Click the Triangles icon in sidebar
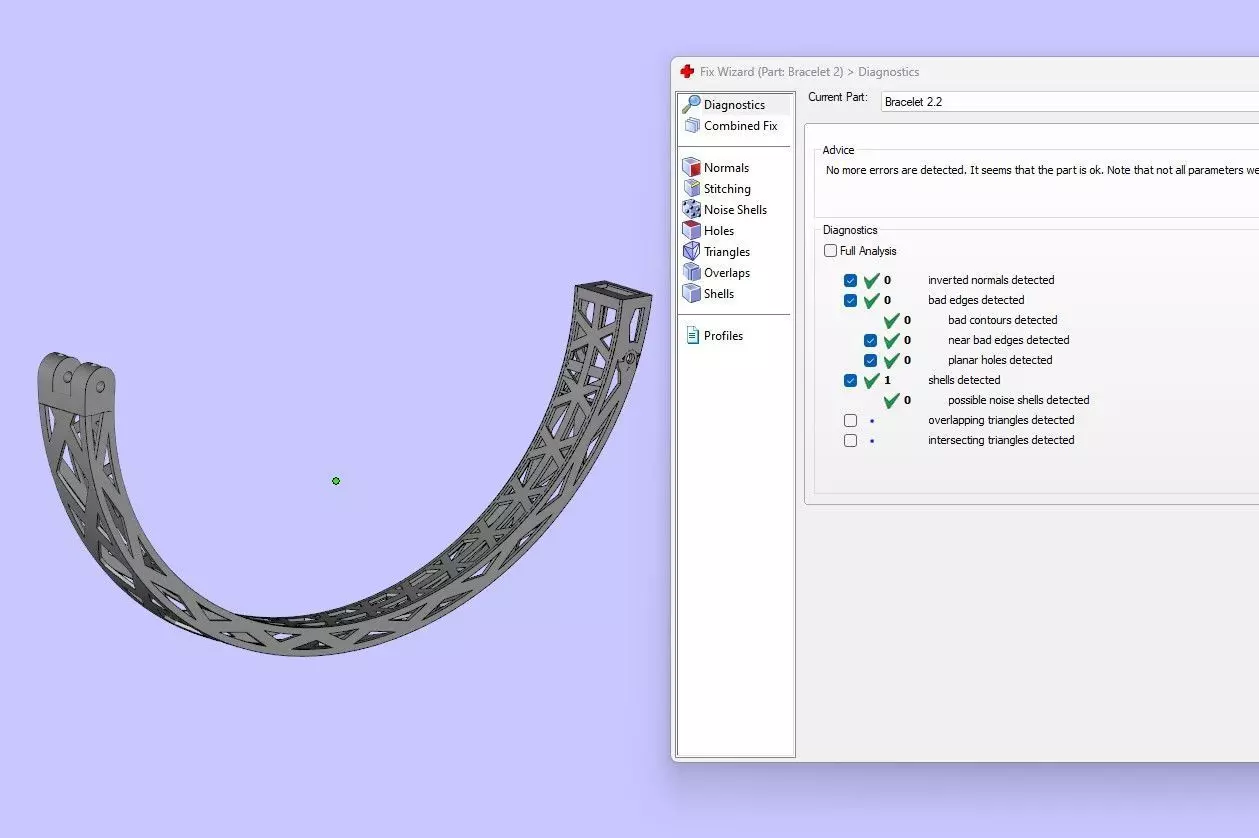This screenshot has height=838, width=1259. (691, 251)
